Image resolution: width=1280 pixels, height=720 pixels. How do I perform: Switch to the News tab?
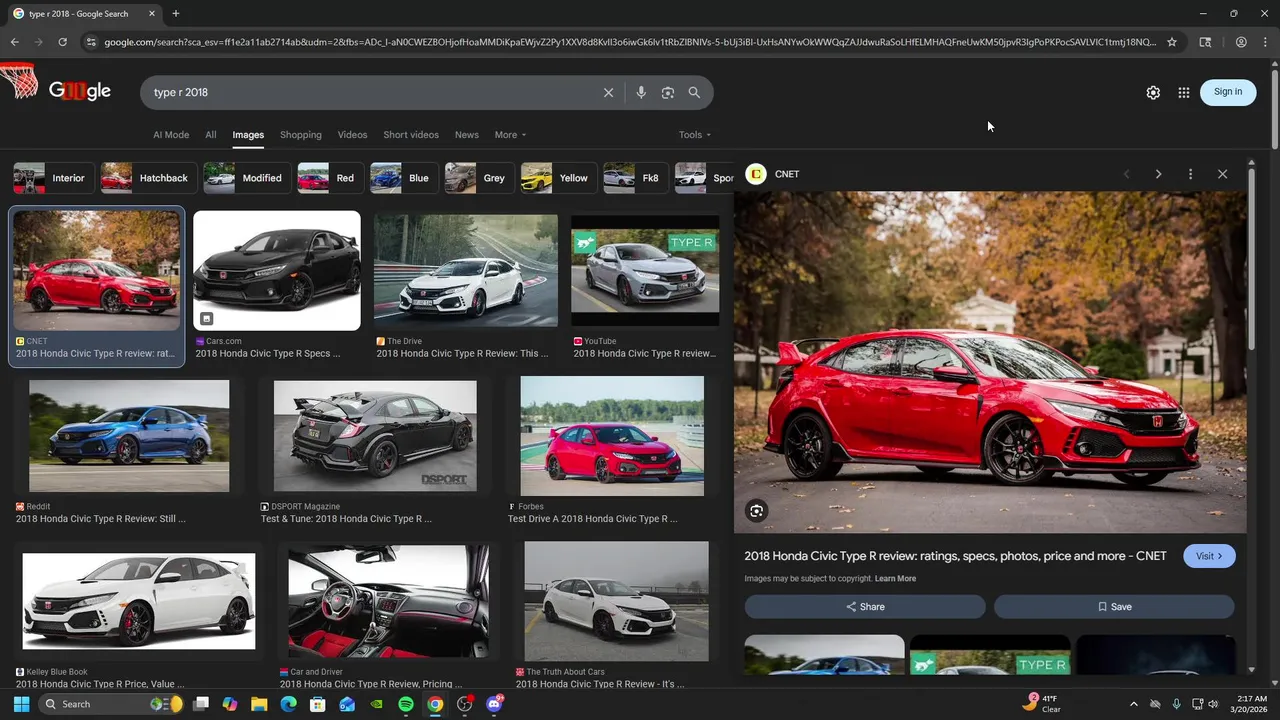pos(467,135)
